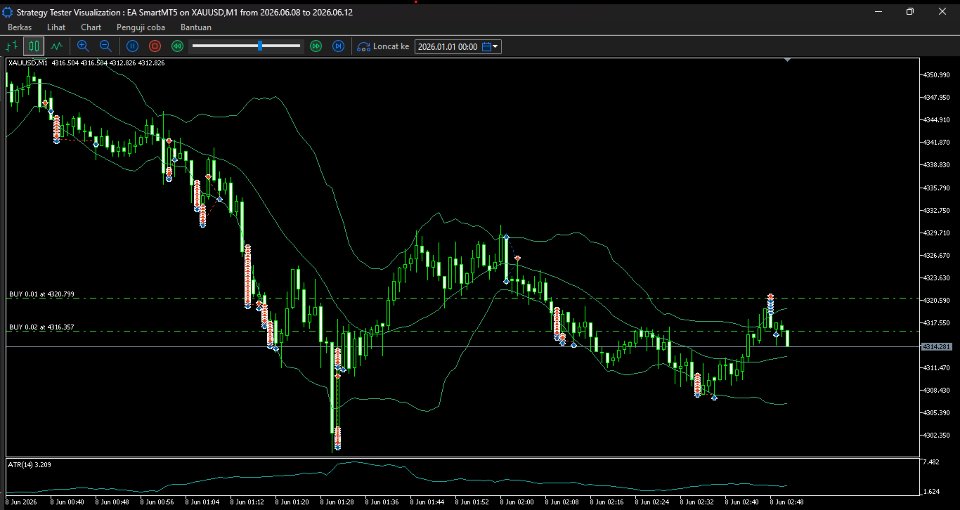Open the Chart menu
Screen dimensions: 960x510
pos(91,27)
